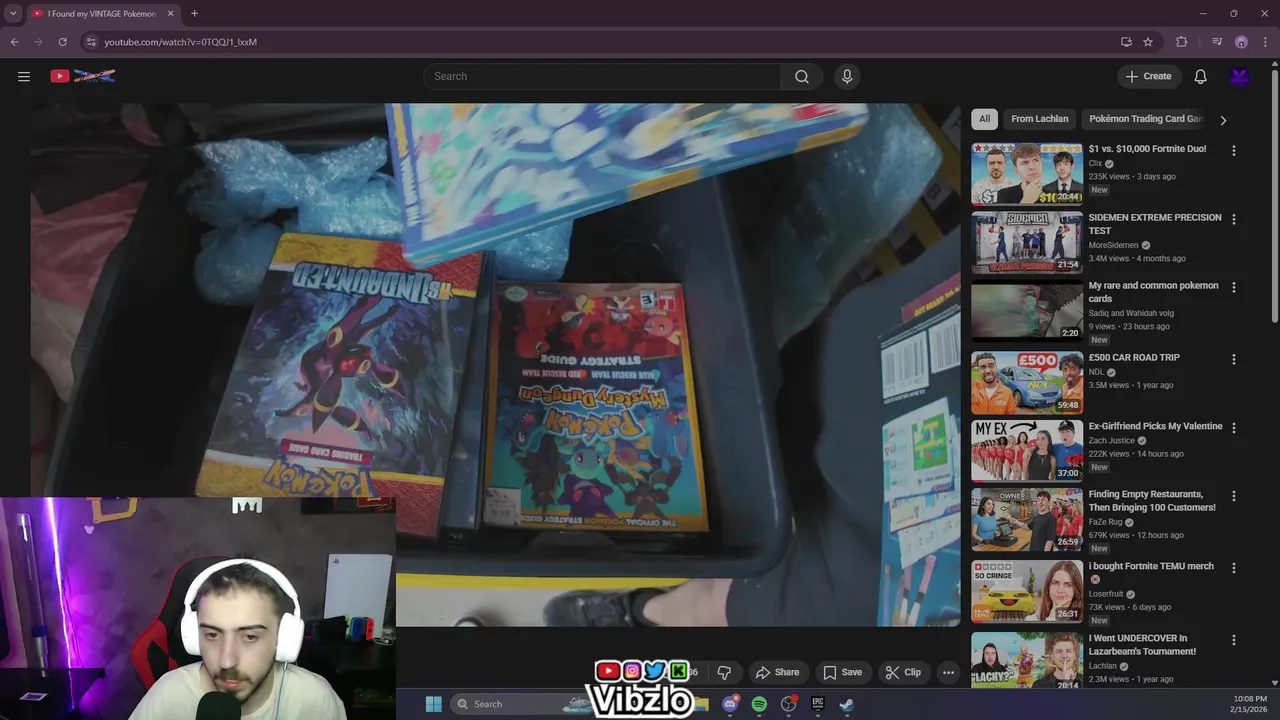Open YouTube notifications bell
The width and height of the screenshot is (1280, 720).
pyautogui.click(x=1200, y=76)
